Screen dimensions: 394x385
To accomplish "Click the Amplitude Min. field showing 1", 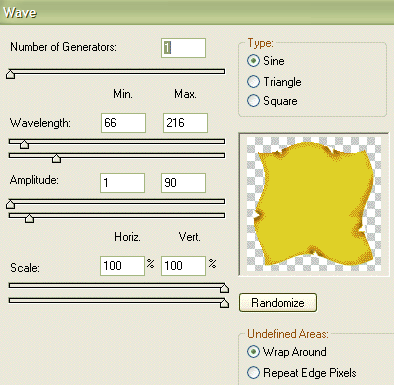I will (x=122, y=183).
